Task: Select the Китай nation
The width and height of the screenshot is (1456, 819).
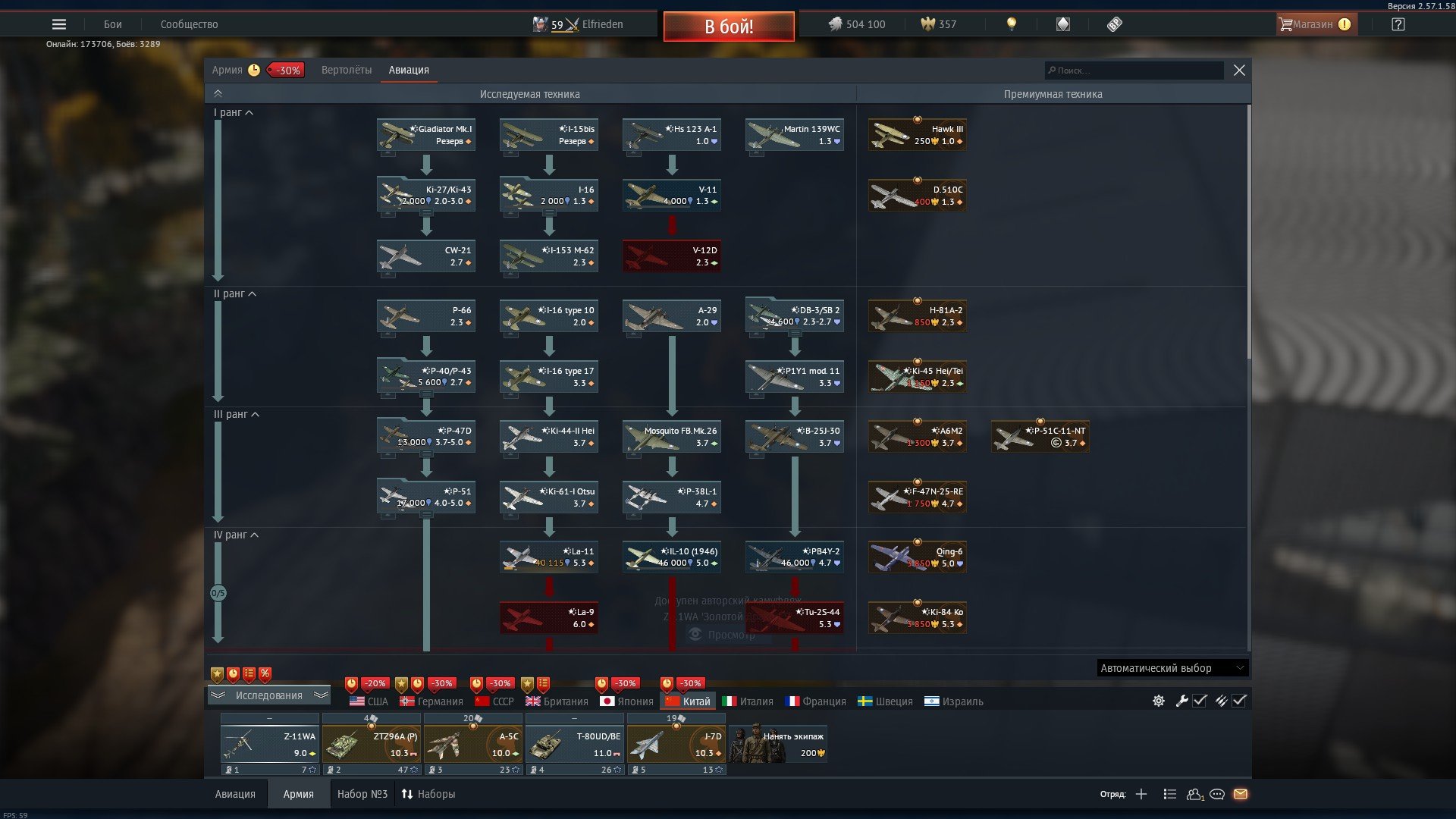Action: [x=688, y=701]
